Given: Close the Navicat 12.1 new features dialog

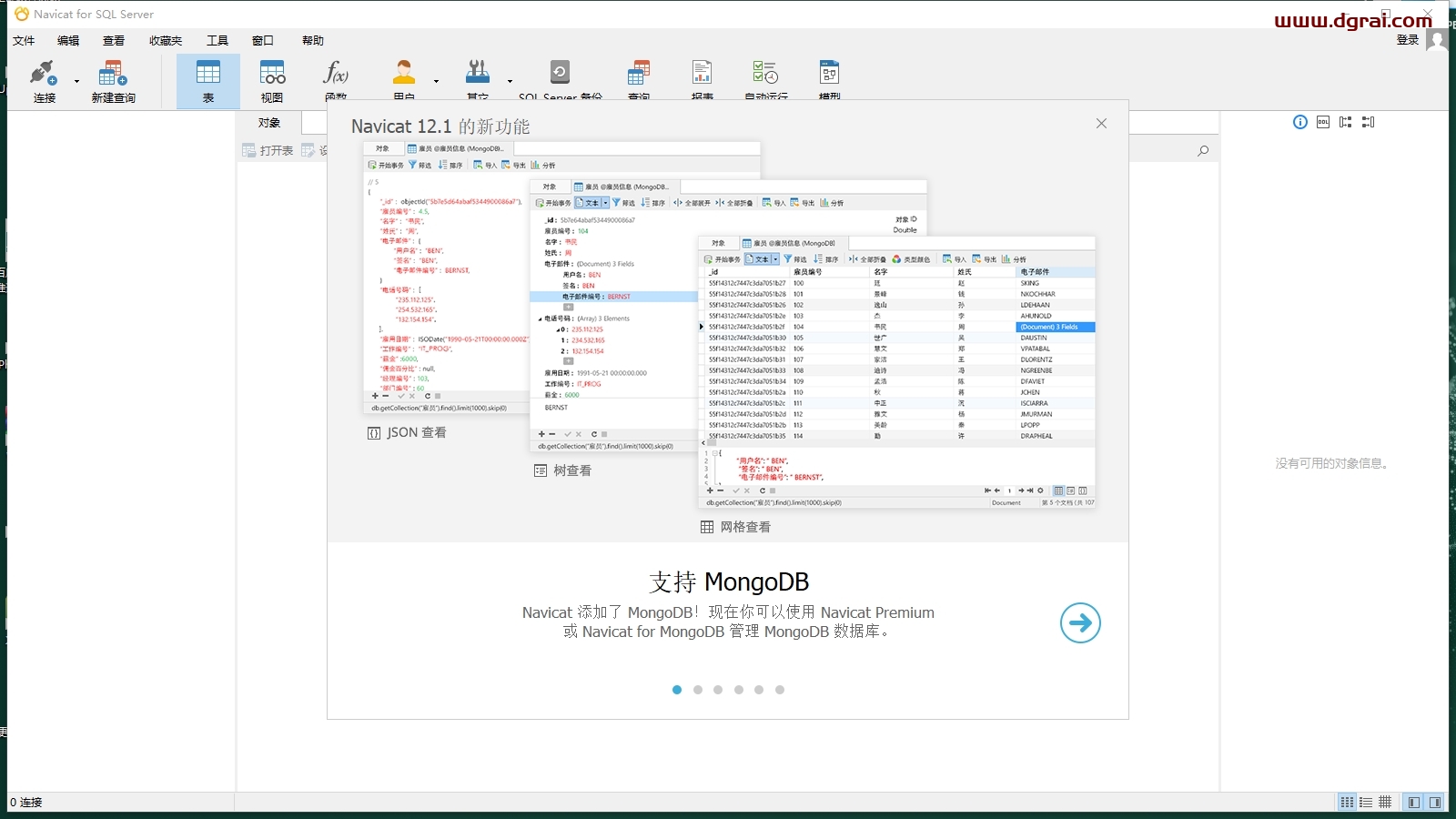Looking at the screenshot, I should coord(1101,123).
